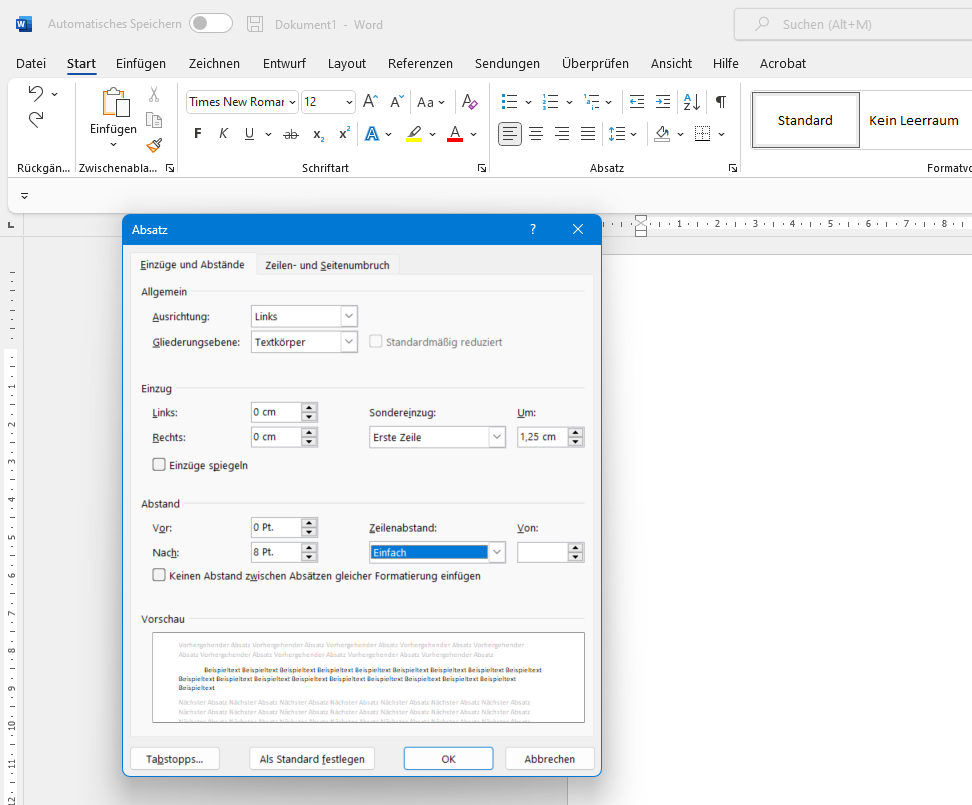This screenshot has height=805, width=972.
Task: Open Sondereinzug dropdown
Action: point(497,437)
